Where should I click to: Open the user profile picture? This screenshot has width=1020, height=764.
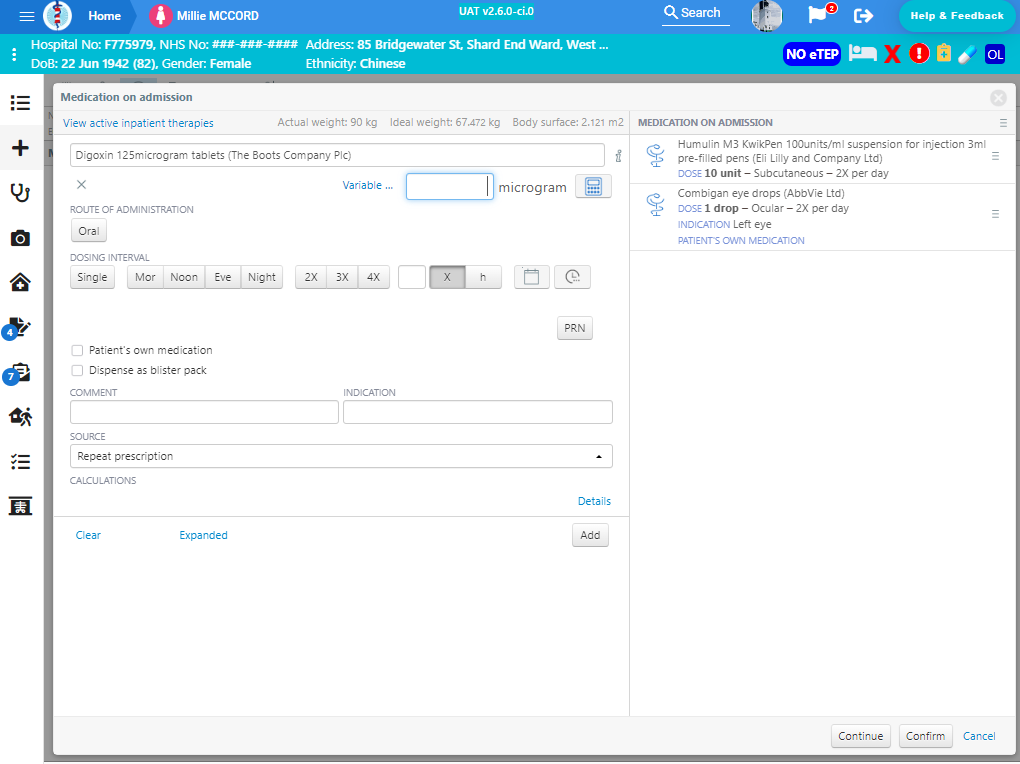tap(766, 16)
